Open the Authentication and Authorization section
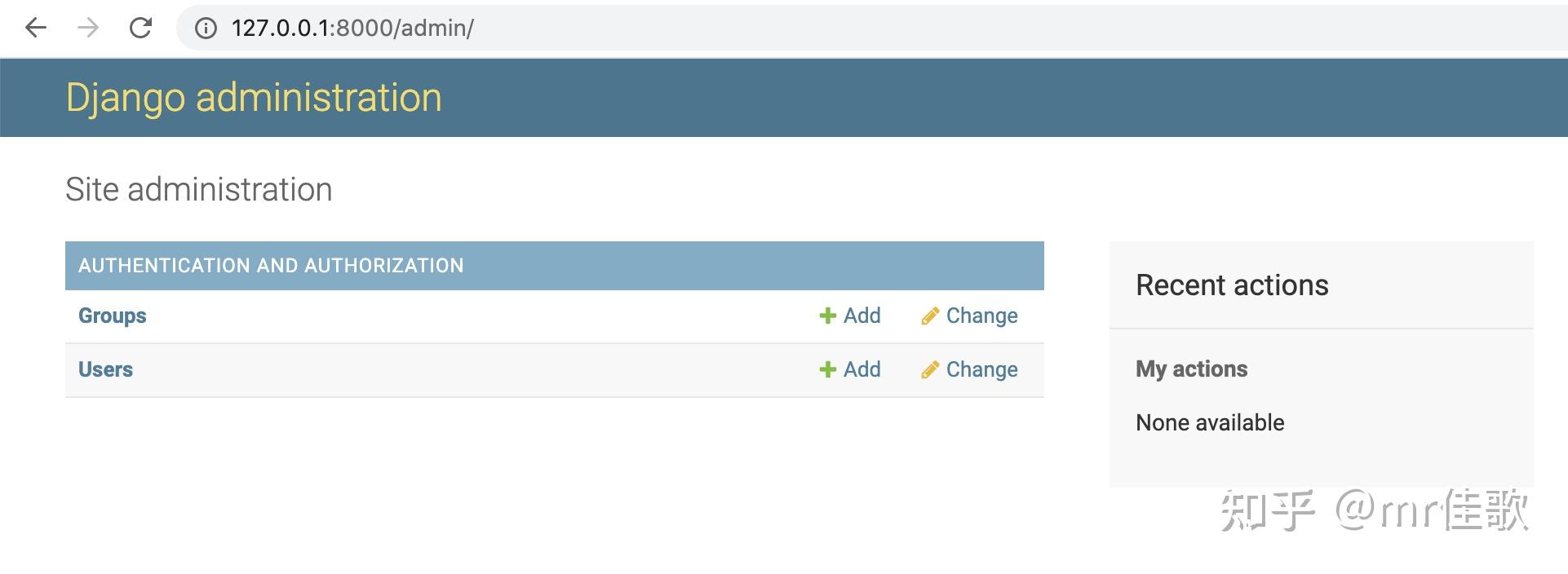Image resolution: width=1568 pixels, height=574 pixels. [271, 266]
